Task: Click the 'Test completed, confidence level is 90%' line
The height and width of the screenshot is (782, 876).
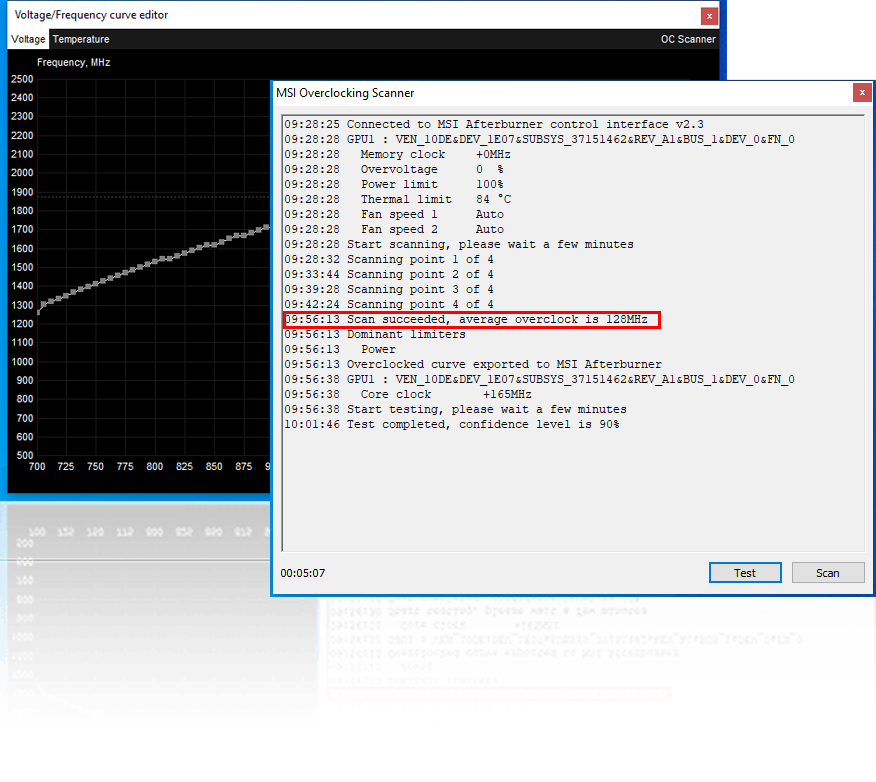Action: pyautogui.click(x=451, y=425)
